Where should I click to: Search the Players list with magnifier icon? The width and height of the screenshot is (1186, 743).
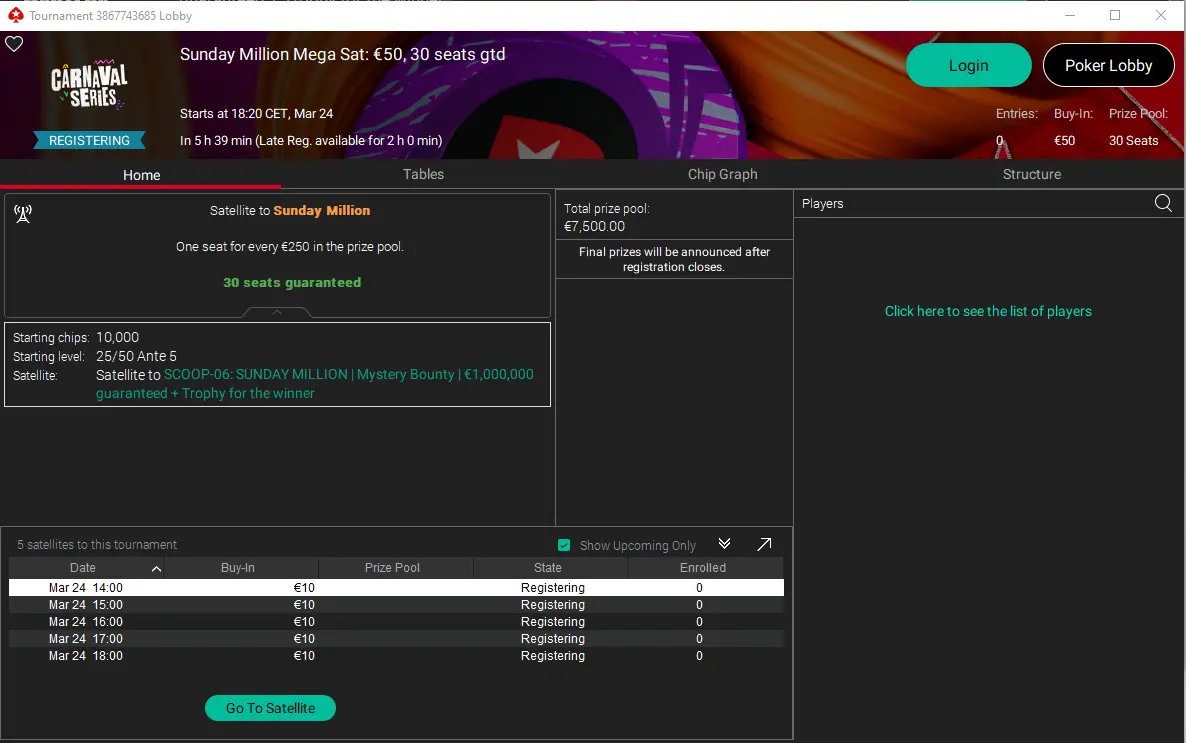pyautogui.click(x=1163, y=203)
